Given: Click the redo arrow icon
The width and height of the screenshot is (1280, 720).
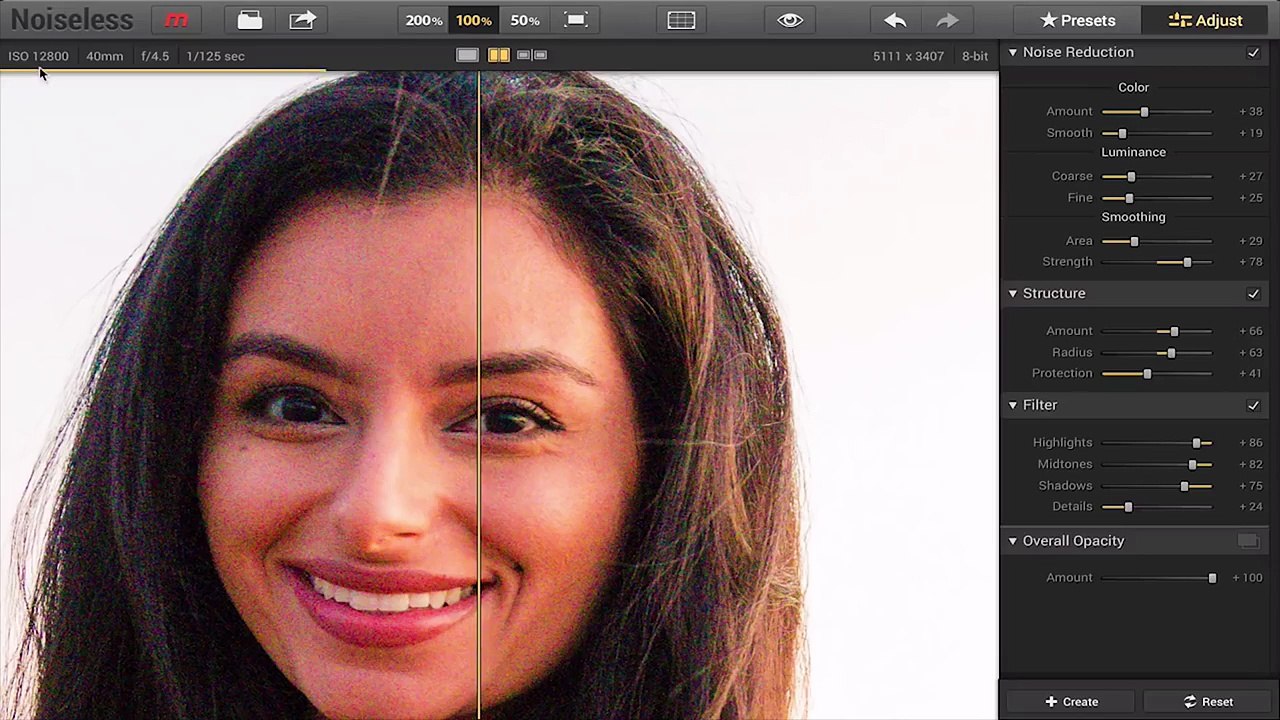Looking at the screenshot, I should point(947,20).
